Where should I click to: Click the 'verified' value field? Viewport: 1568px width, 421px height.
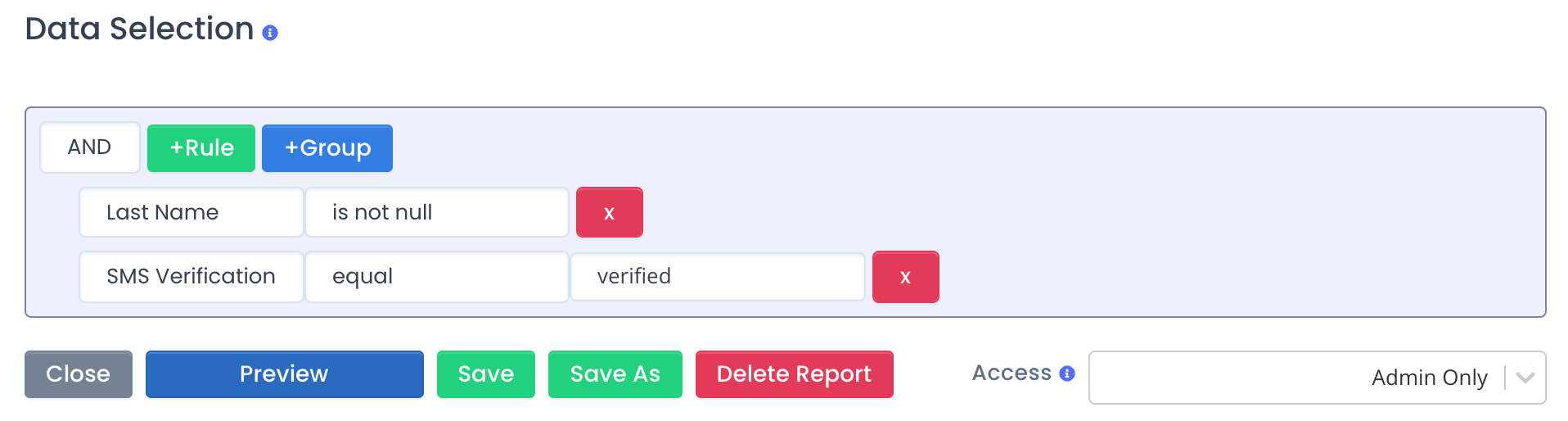(718, 277)
